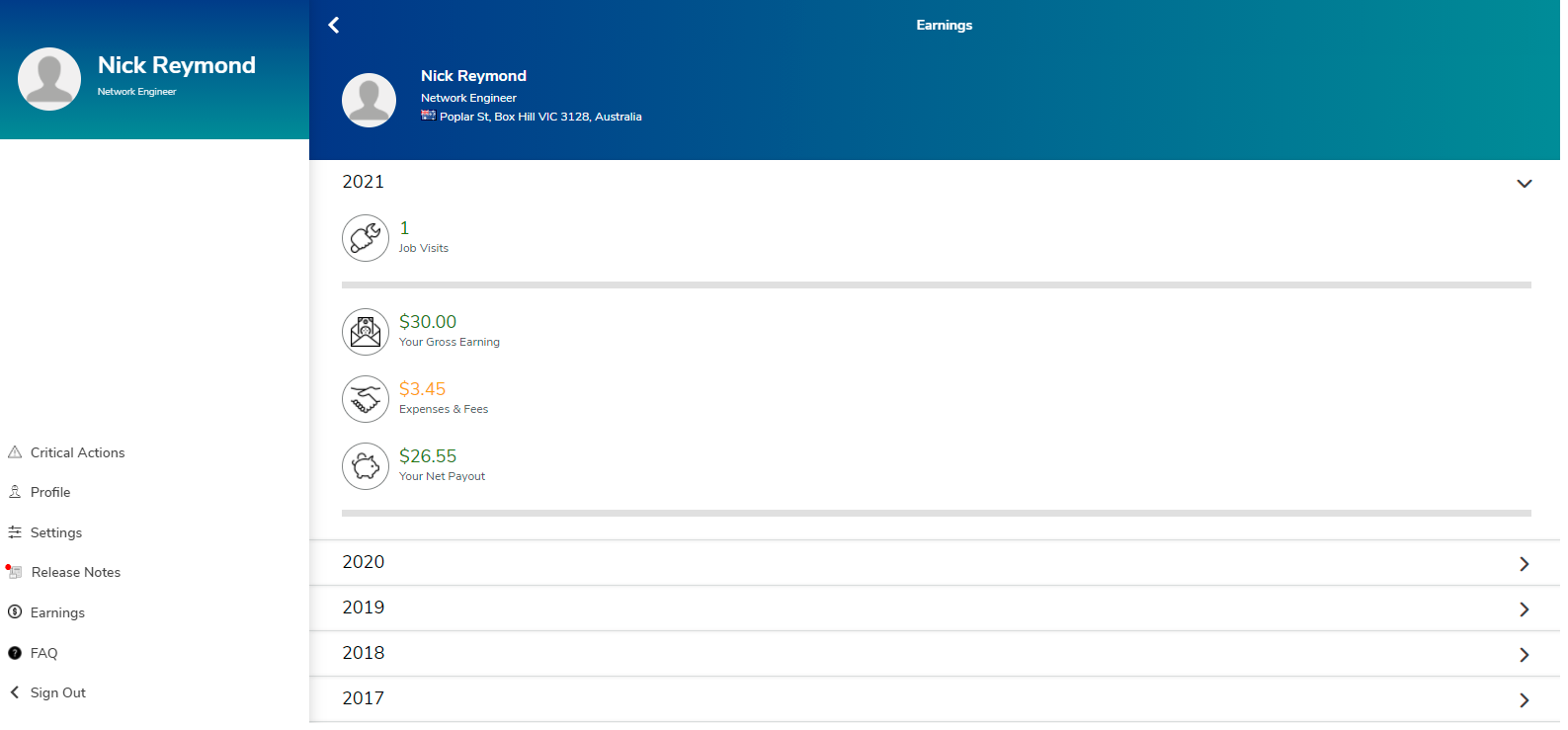Click the 2018 year label

[364, 653]
